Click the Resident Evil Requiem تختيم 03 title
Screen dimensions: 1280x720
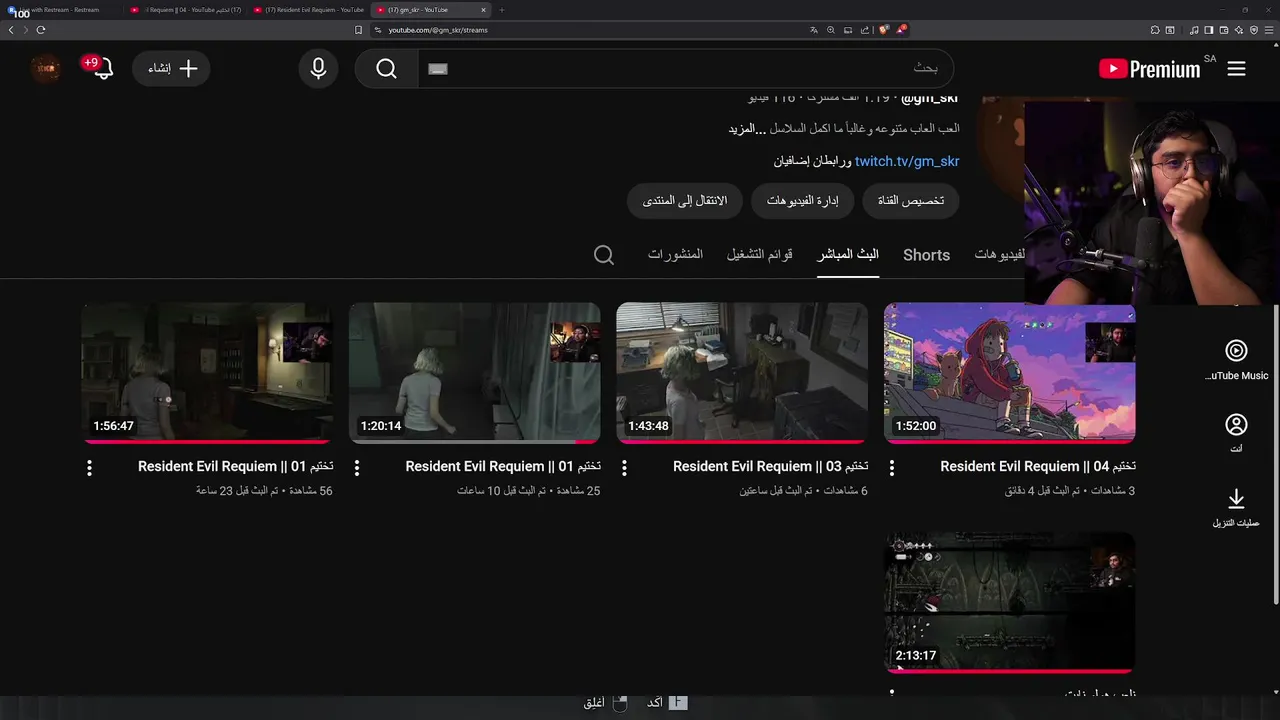pos(770,466)
